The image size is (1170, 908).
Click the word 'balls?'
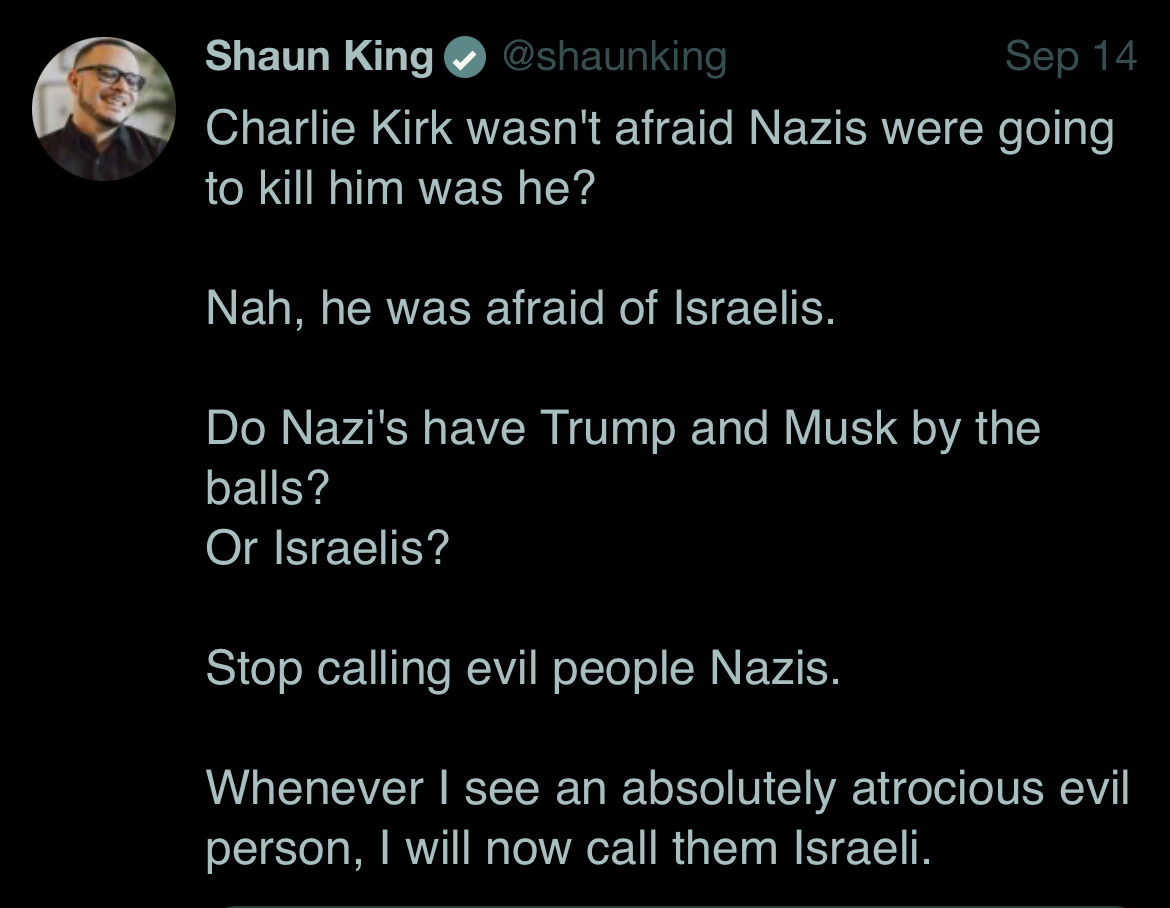(x=267, y=488)
